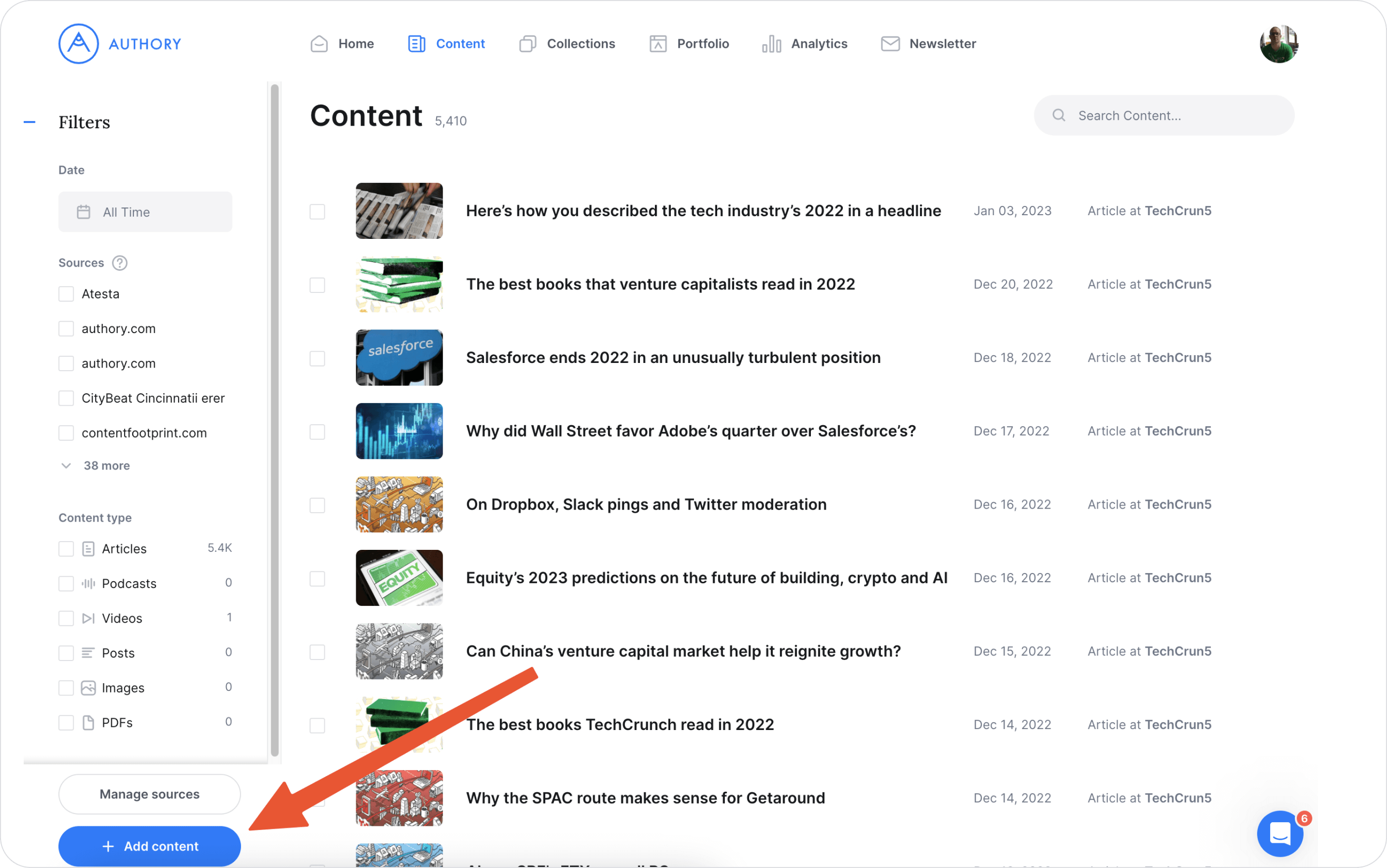Open the chat support bubble icon

pos(1279,834)
